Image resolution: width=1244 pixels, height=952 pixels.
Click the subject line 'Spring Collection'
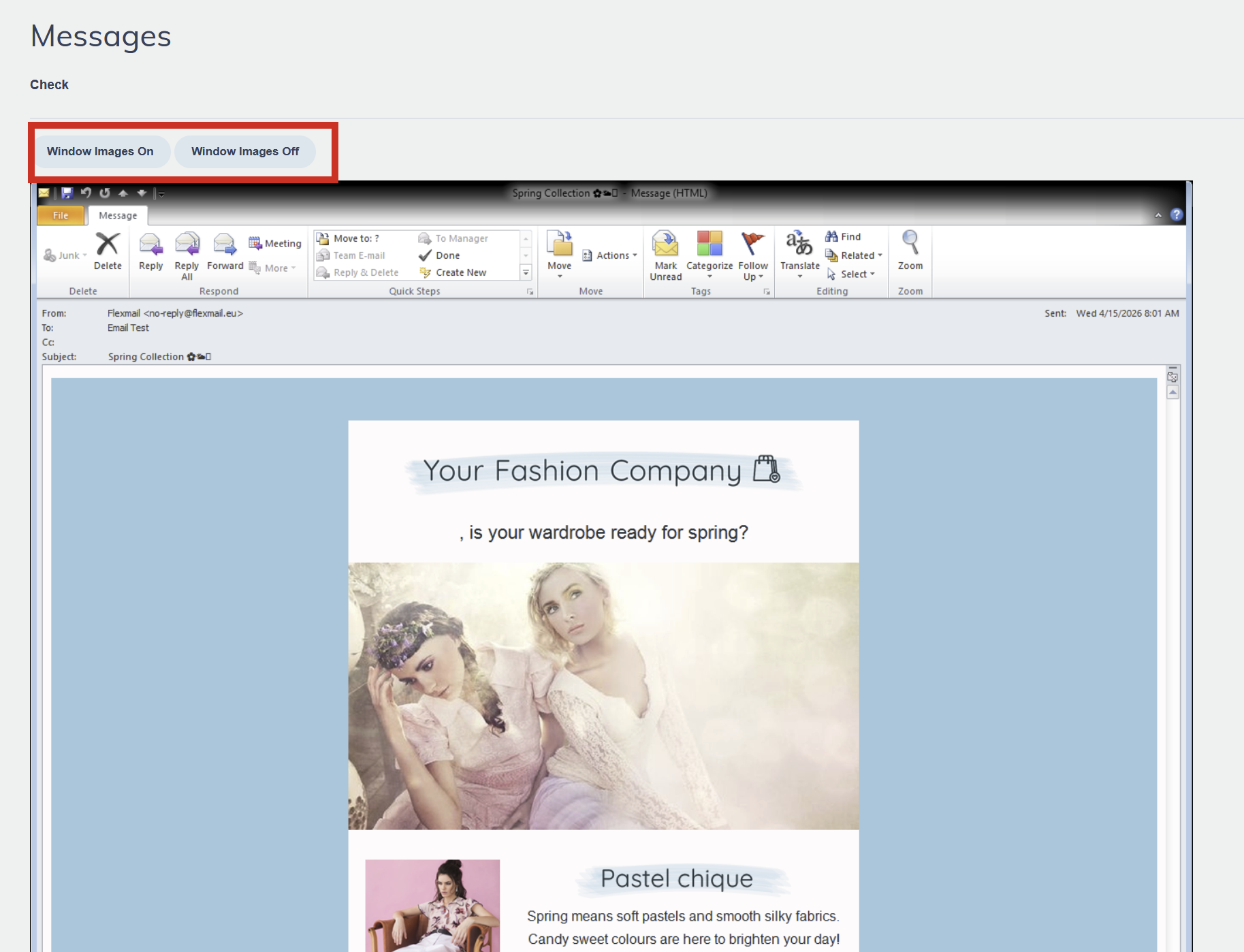(x=159, y=357)
